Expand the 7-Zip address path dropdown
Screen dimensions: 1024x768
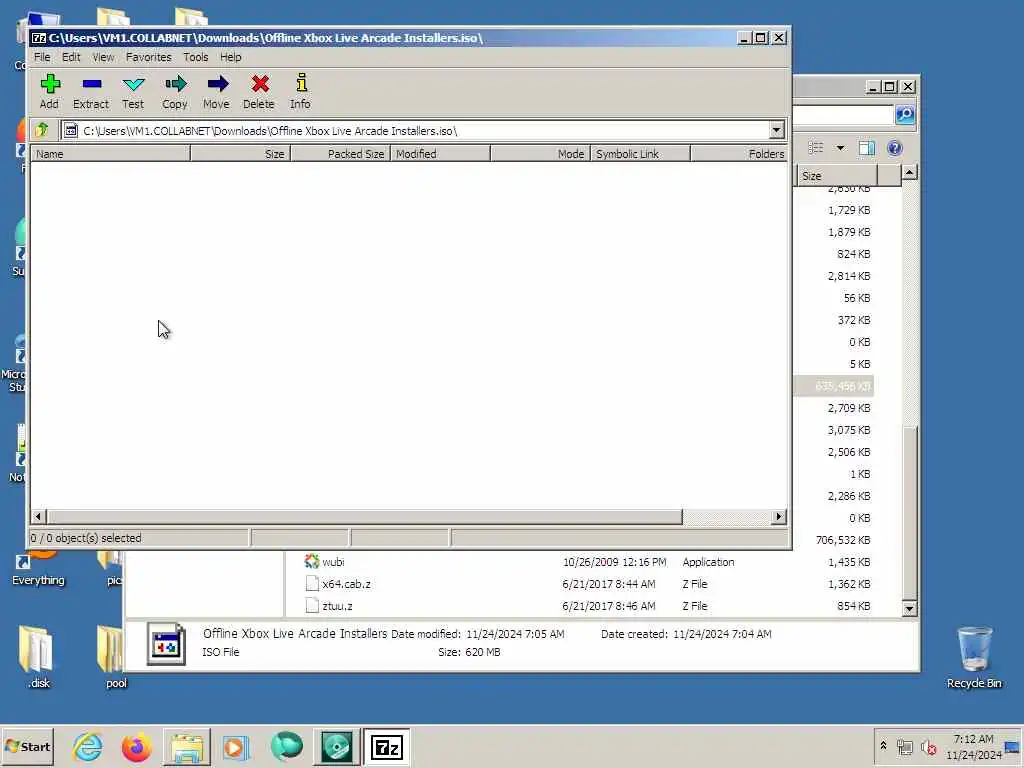pyautogui.click(x=776, y=130)
